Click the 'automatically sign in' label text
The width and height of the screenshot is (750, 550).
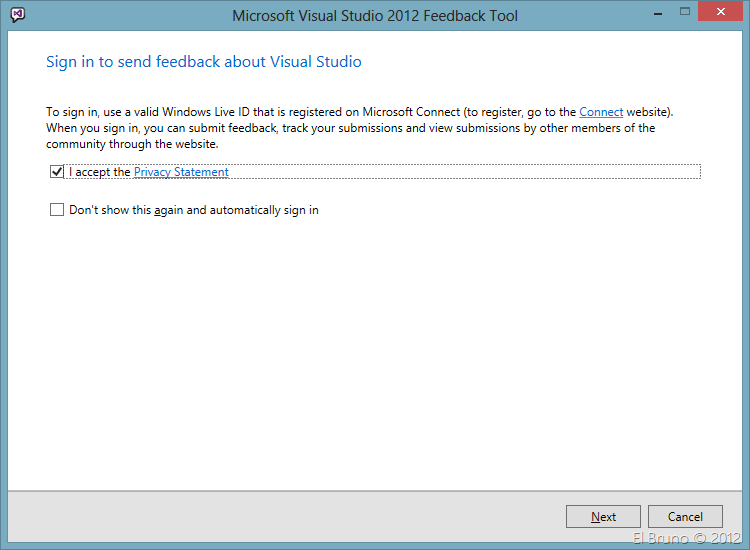click(264, 210)
